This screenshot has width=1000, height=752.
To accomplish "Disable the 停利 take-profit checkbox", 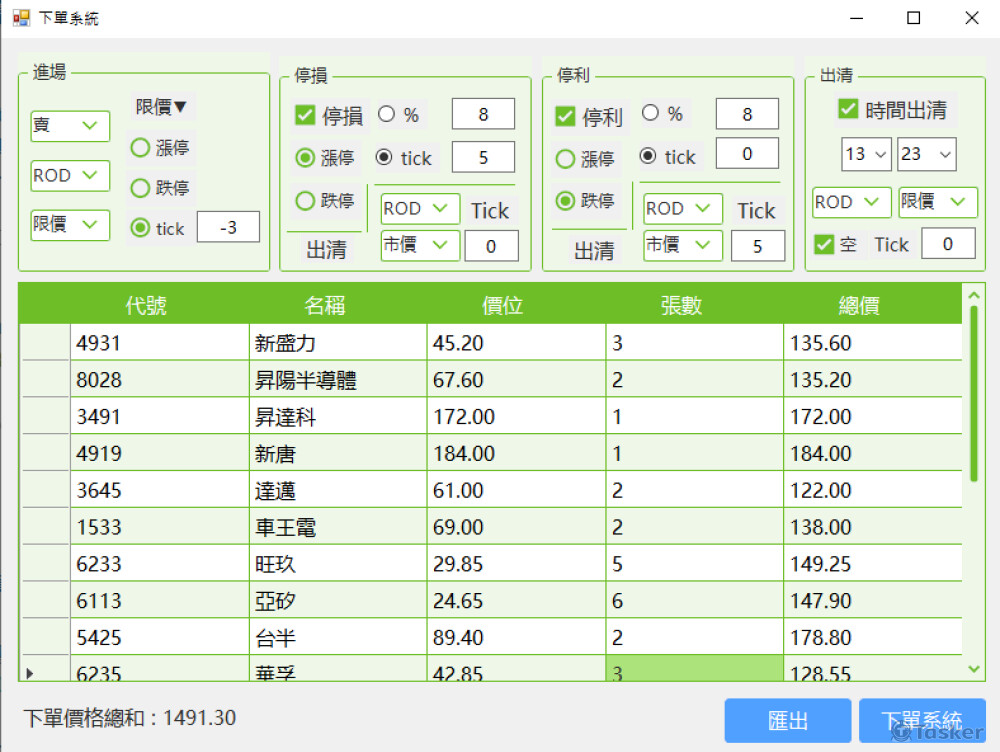I will coord(568,115).
